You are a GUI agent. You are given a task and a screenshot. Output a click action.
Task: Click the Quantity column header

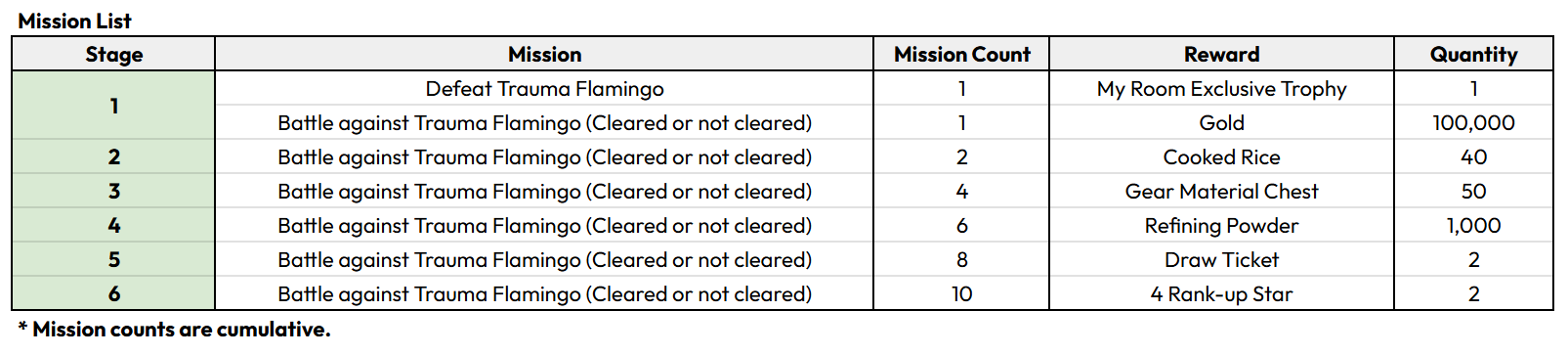click(x=1473, y=54)
